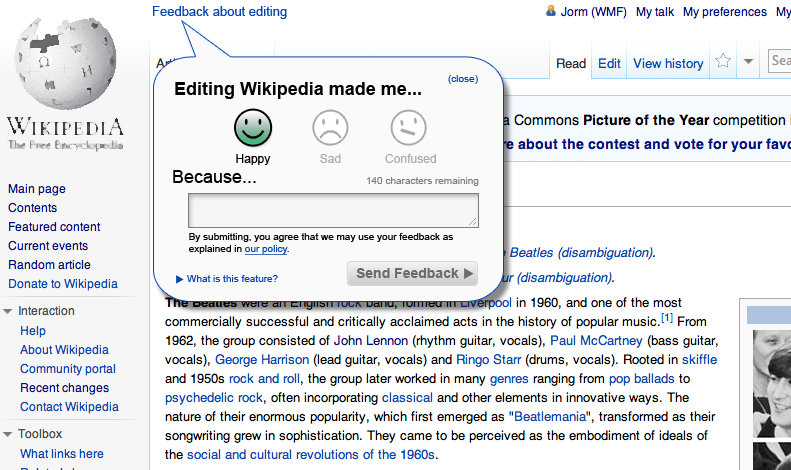Select the Happy smiley face
Viewport: 791px width, 470px height.
pos(253,128)
